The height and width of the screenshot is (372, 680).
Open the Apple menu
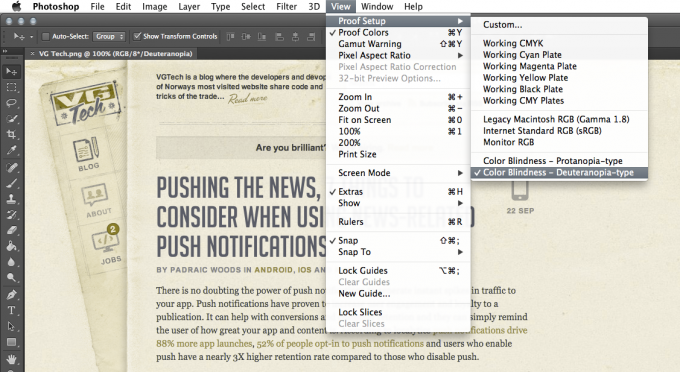pyautogui.click(x=16, y=6)
